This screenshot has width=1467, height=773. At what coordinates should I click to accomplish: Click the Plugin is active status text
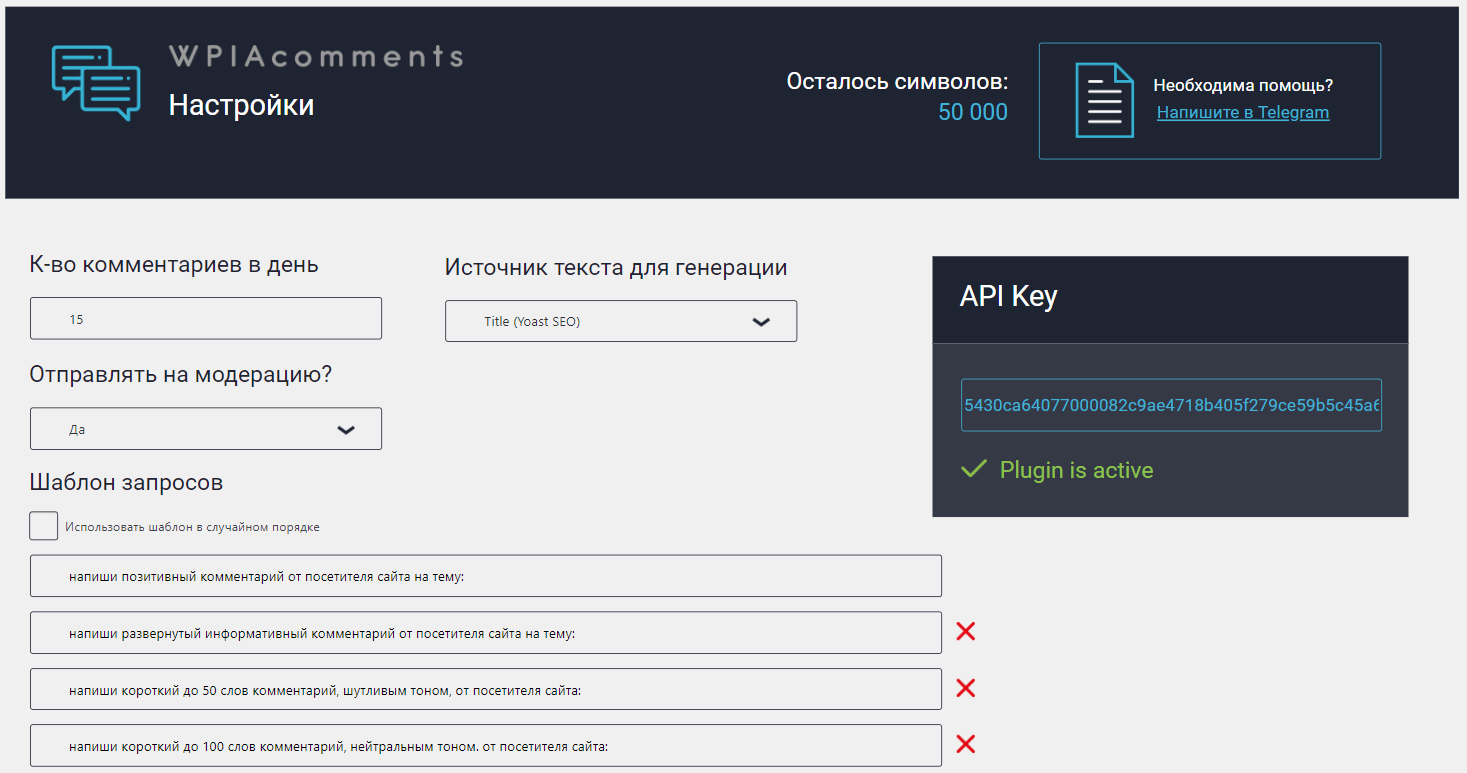pos(1076,470)
